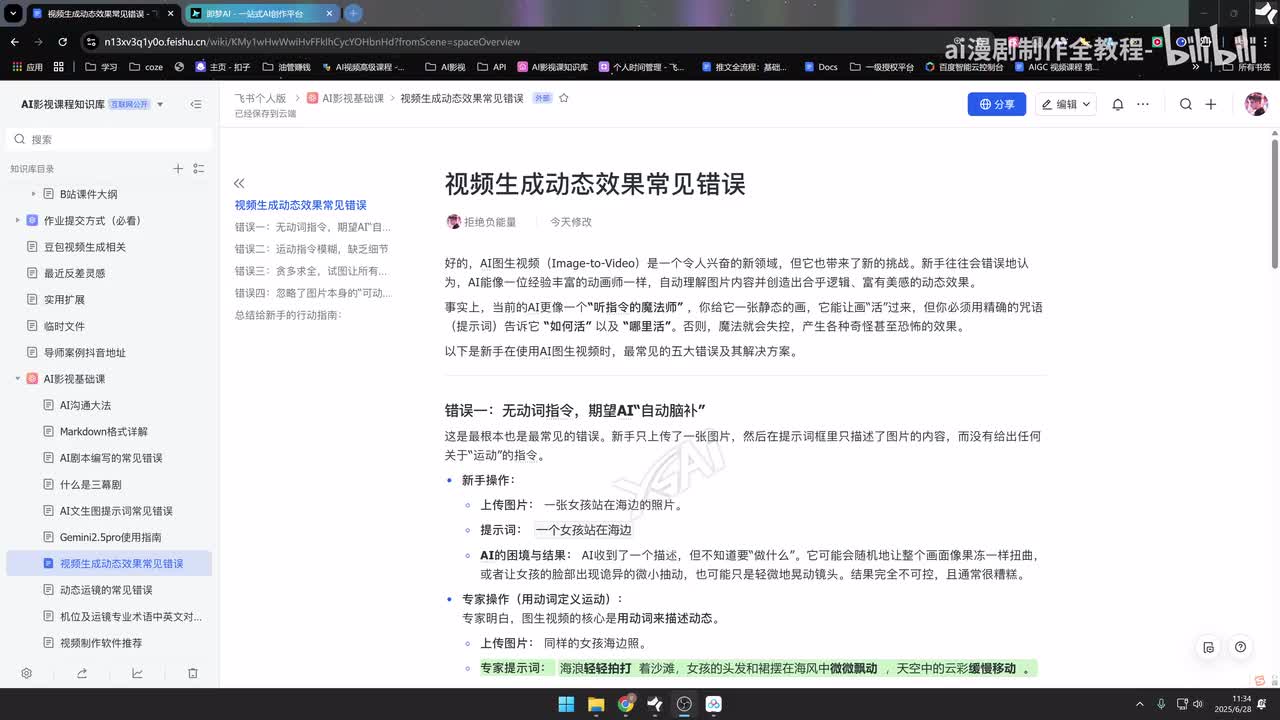Screen dimensions: 1280x720
Task: Open Chrome from the taskbar
Action: tap(626, 704)
